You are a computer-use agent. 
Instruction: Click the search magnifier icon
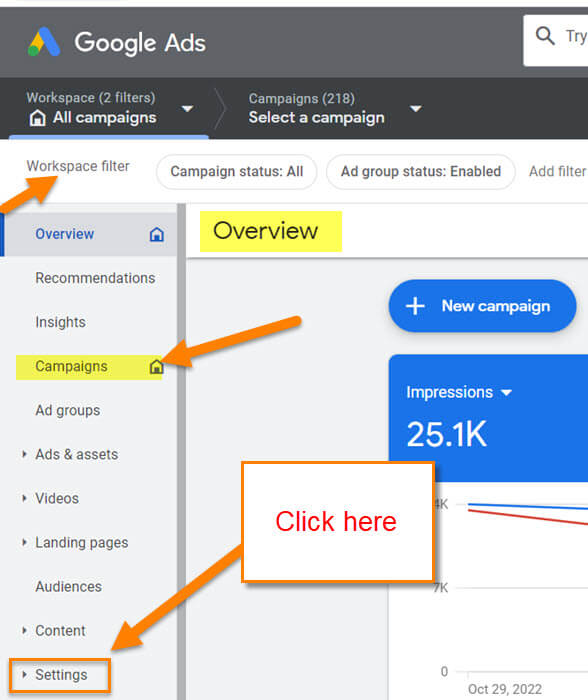coord(545,36)
